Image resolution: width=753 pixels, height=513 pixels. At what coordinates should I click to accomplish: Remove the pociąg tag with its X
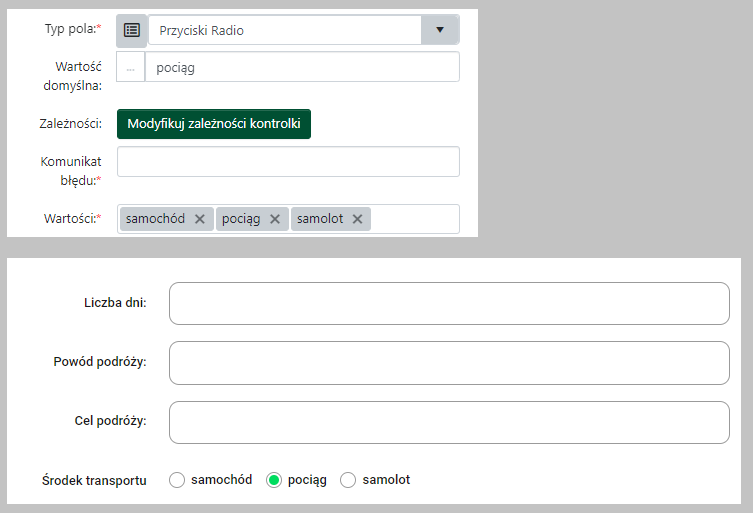[x=275, y=219]
